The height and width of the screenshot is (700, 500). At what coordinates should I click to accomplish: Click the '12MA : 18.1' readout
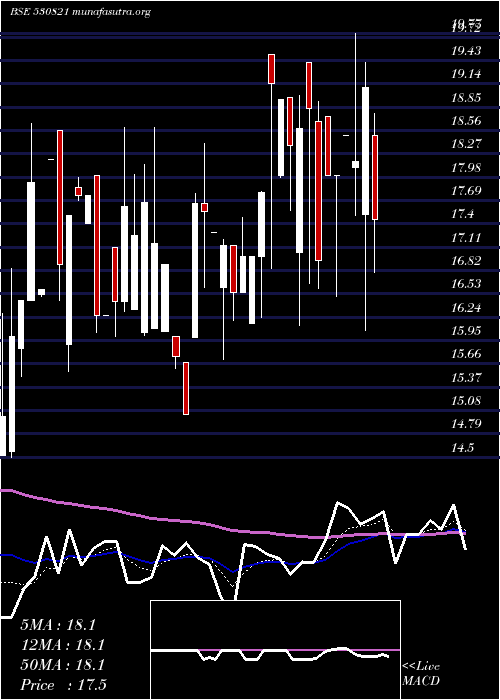62,645
